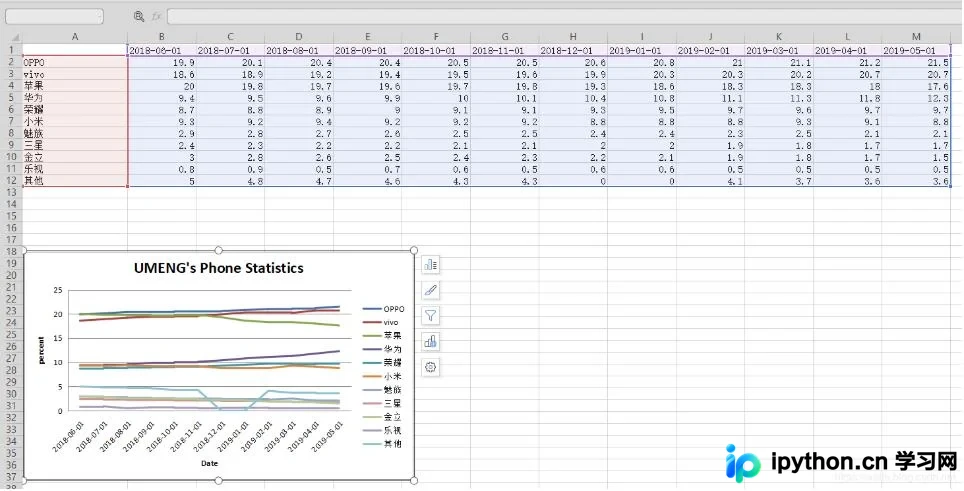Select 其他's 2019-02-01 value 4.1
Screen dimensions: 964x491
tap(711, 181)
